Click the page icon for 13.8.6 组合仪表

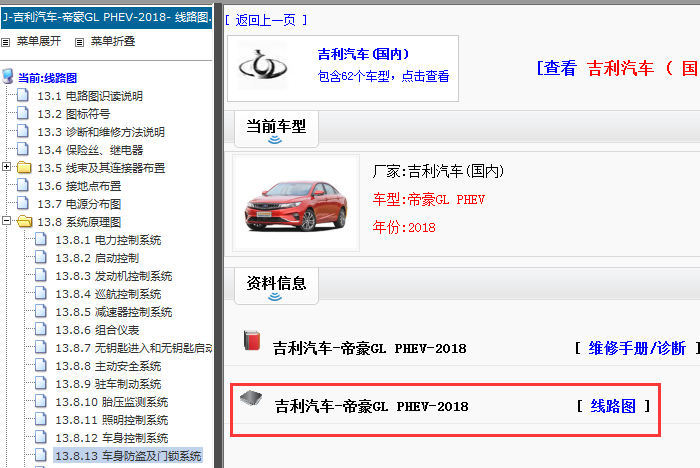(x=41, y=329)
